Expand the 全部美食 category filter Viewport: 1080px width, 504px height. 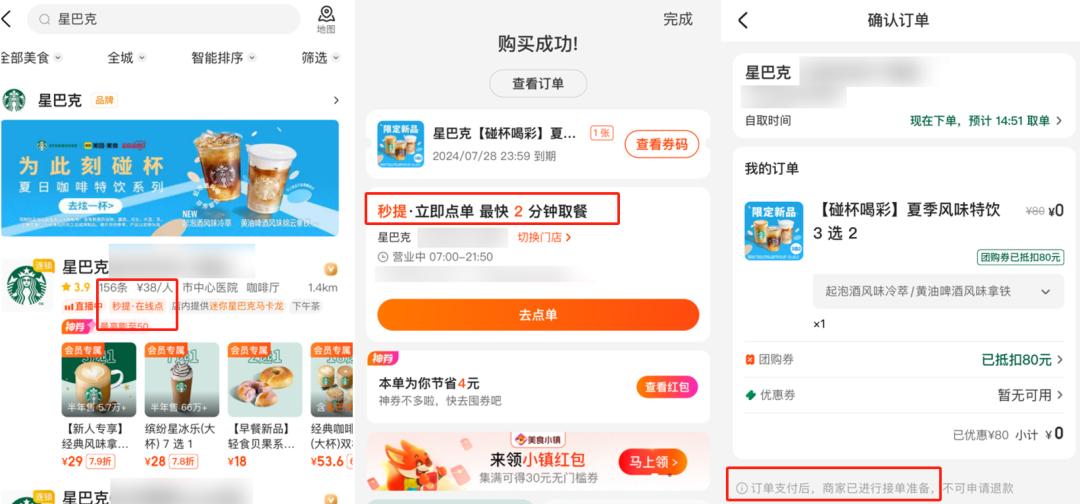click(31, 58)
